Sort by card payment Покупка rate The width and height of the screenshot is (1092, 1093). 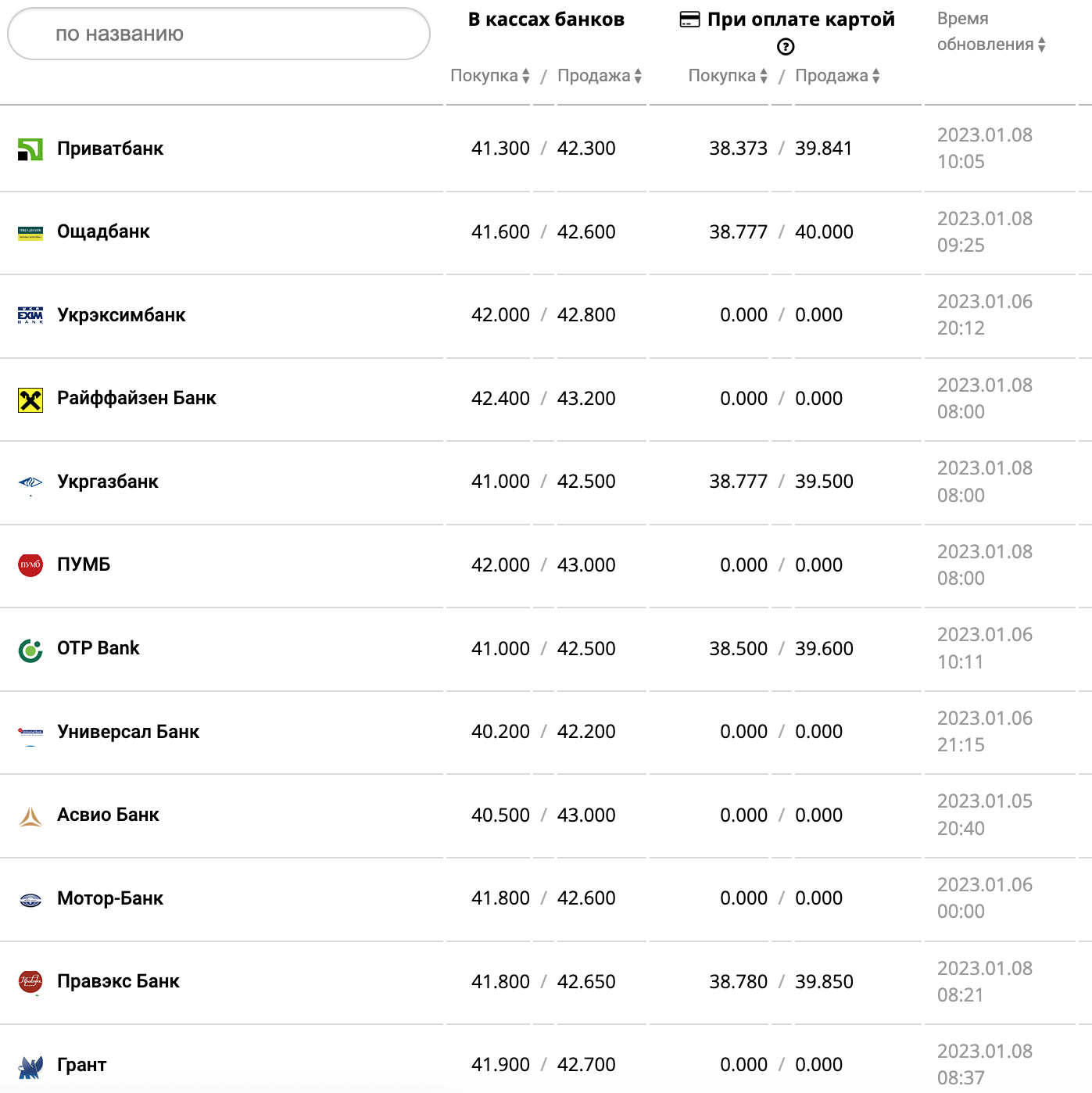pyautogui.click(x=728, y=76)
